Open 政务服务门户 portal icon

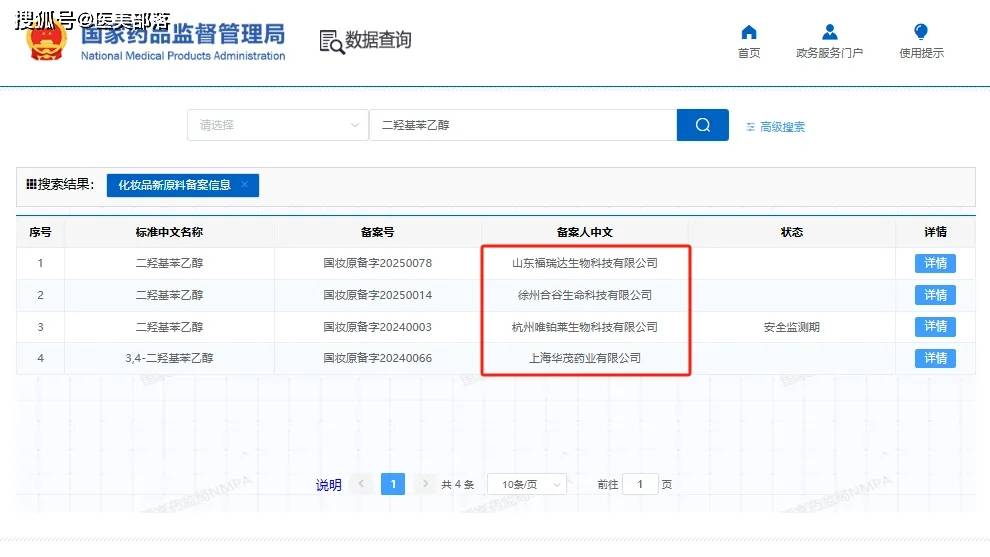click(x=830, y=32)
